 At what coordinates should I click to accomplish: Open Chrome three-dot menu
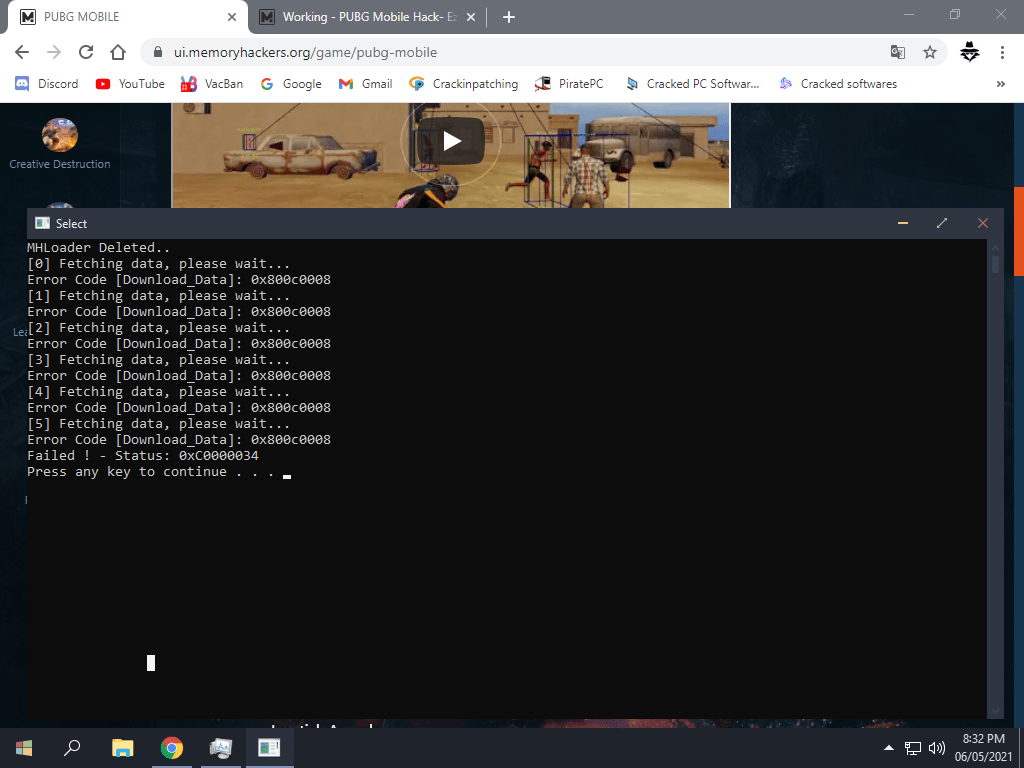coord(1002,52)
